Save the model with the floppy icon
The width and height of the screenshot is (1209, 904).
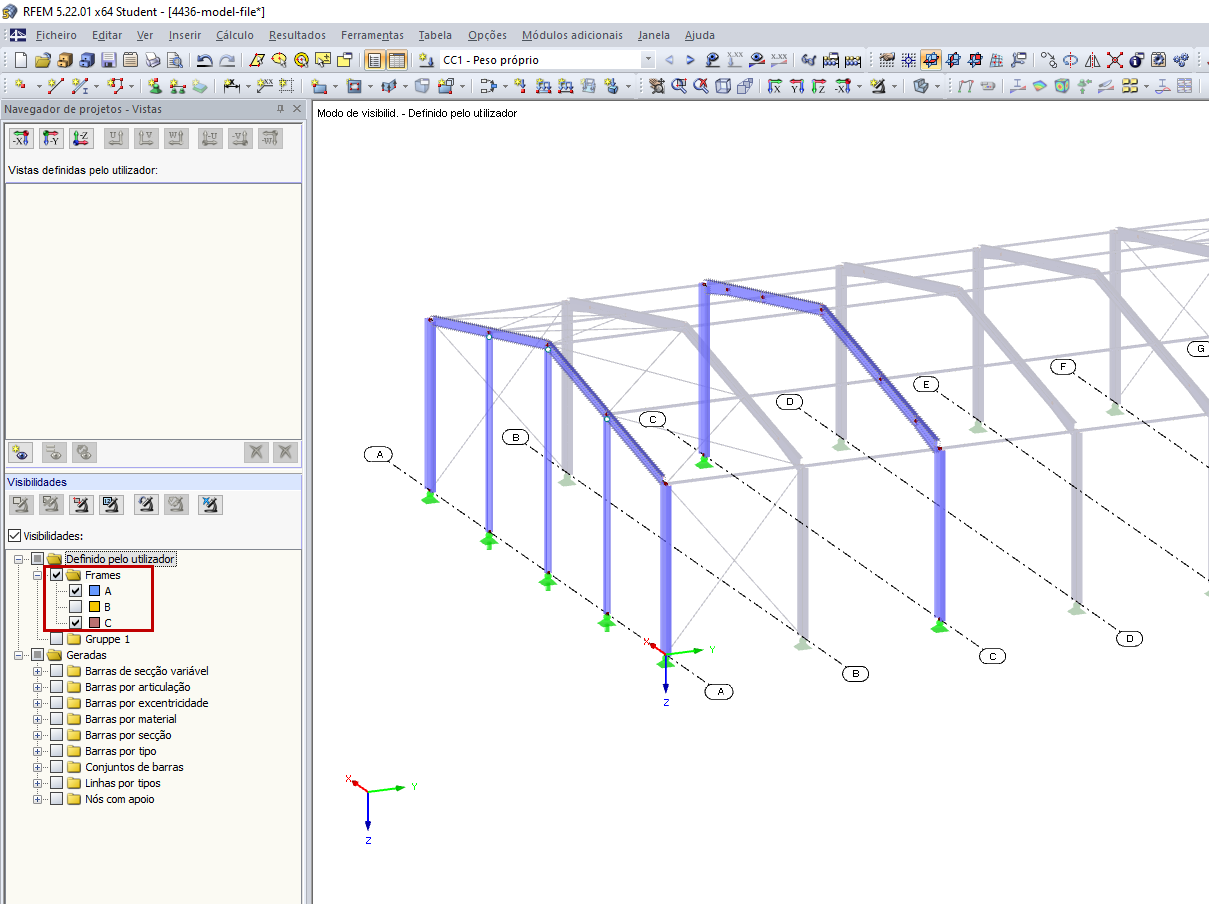[x=108, y=60]
